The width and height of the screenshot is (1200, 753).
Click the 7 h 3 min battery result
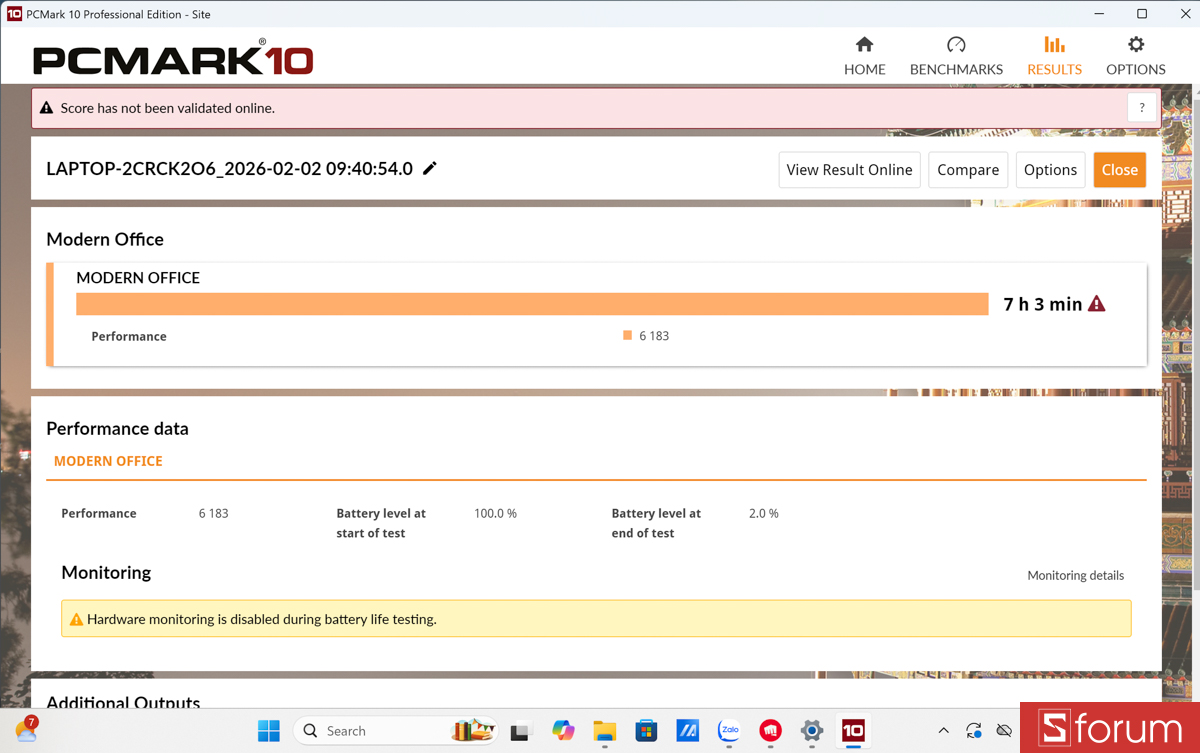pos(1042,304)
